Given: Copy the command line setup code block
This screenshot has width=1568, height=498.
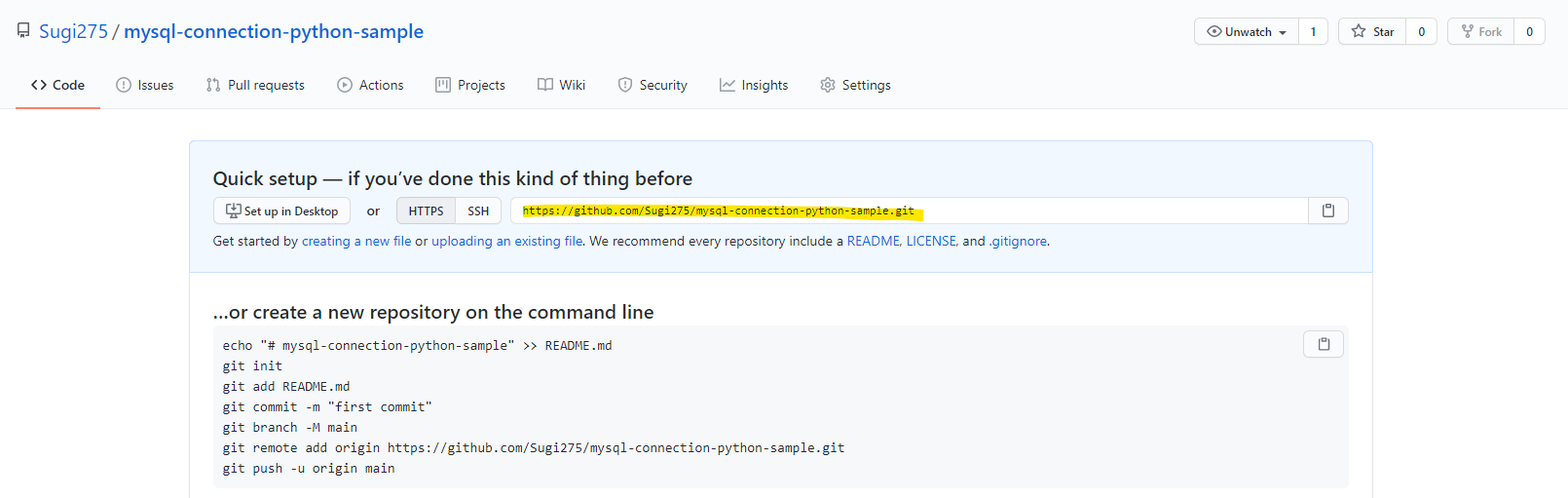Looking at the screenshot, I should 1324,344.
